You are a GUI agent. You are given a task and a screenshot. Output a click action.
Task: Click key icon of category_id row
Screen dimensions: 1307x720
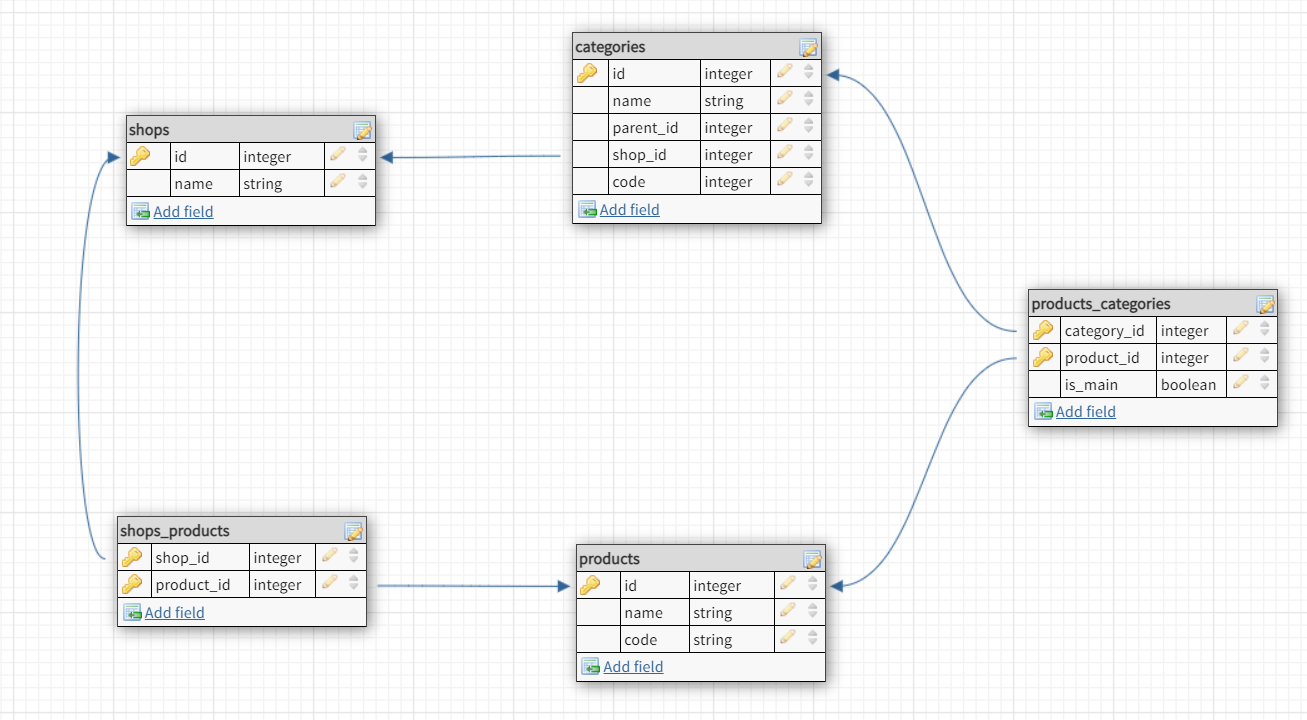click(1043, 330)
